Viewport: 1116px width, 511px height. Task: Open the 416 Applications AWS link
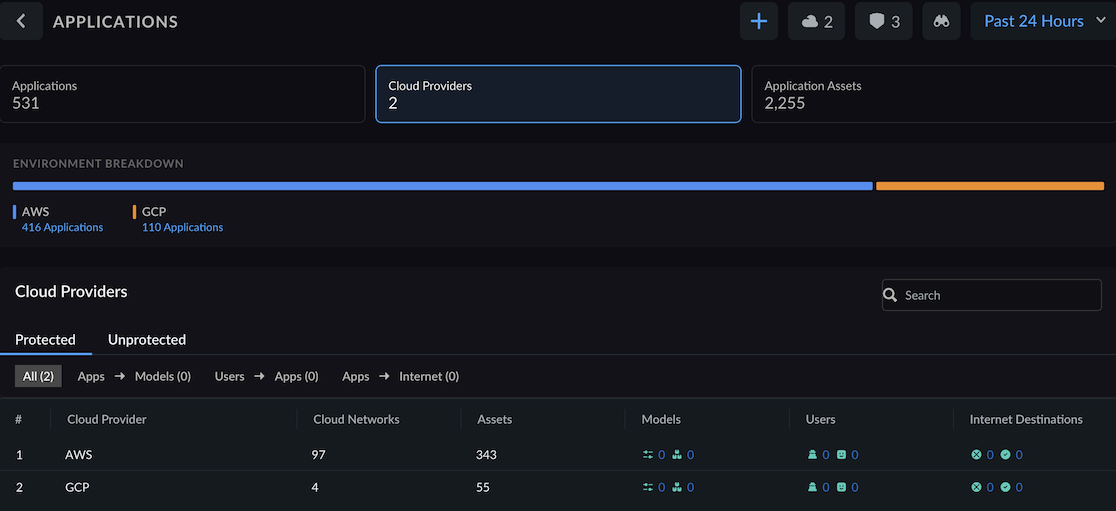pyautogui.click(x=62, y=228)
